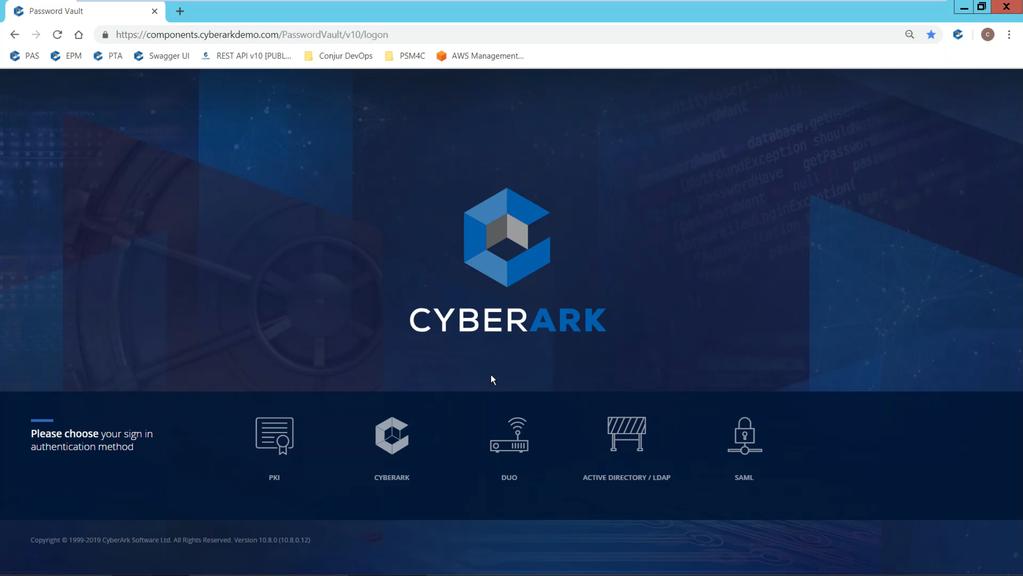Click the copyright version text
1023x576 pixels.
pyautogui.click(x=170, y=540)
